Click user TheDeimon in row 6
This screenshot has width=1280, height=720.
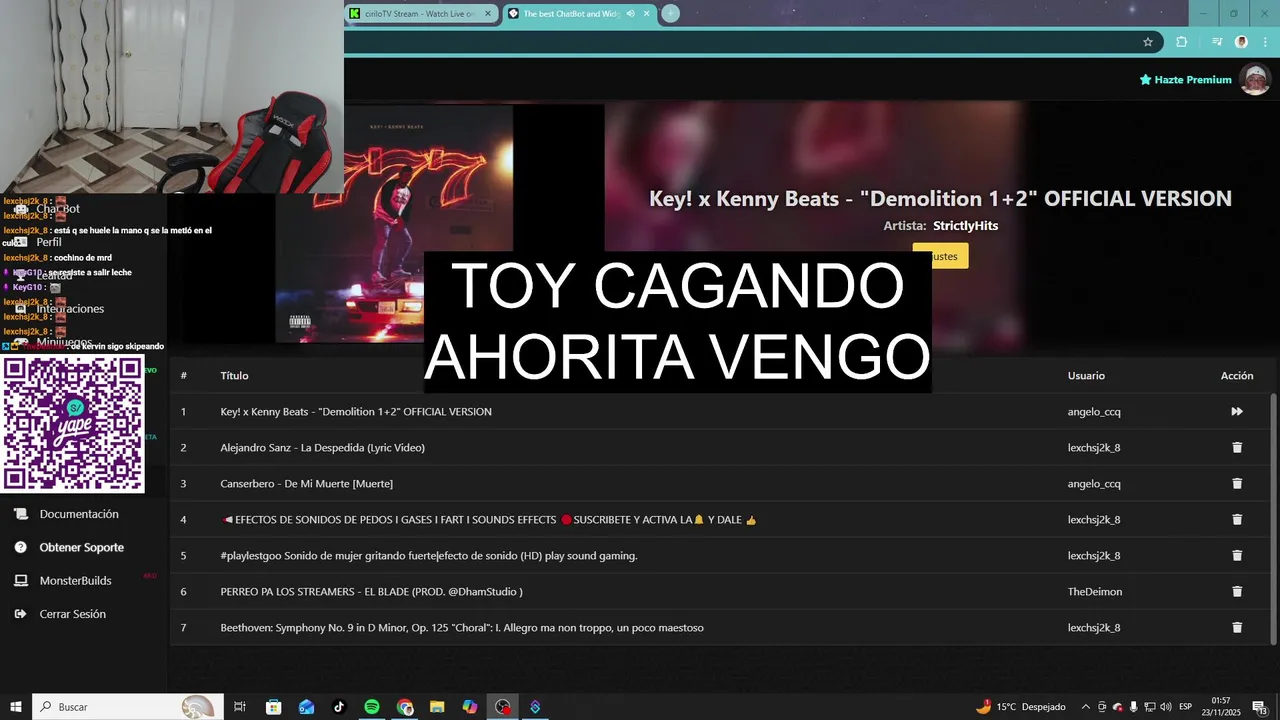1094,591
